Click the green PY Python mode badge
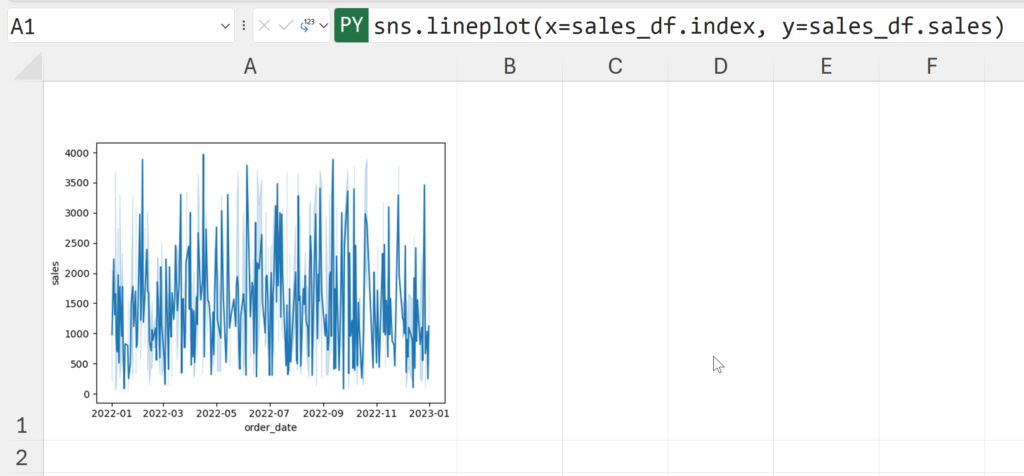The width and height of the screenshot is (1024, 476). tap(352, 26)
